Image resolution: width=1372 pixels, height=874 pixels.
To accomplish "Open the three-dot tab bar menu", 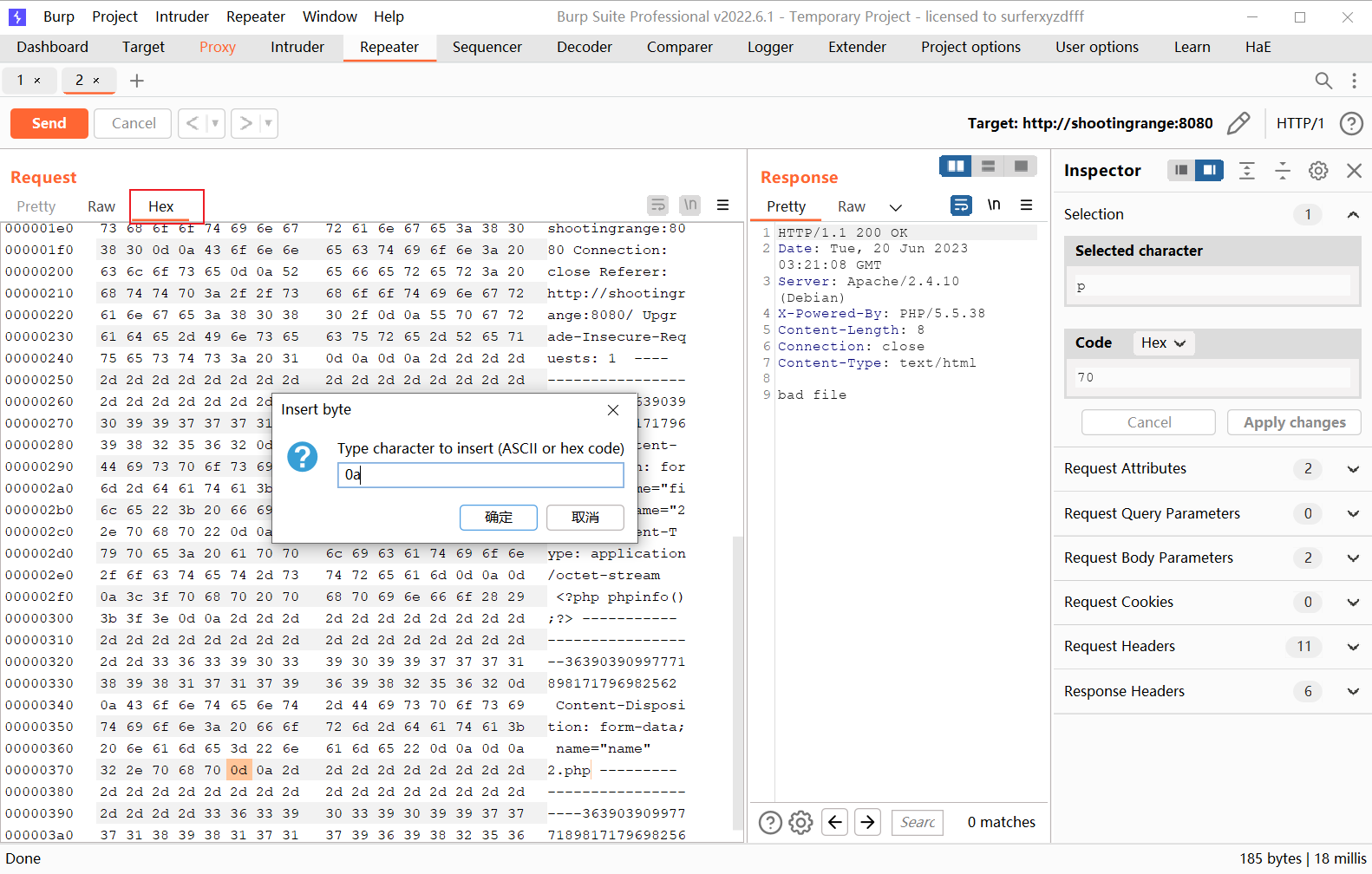I will coord(1354,81).
